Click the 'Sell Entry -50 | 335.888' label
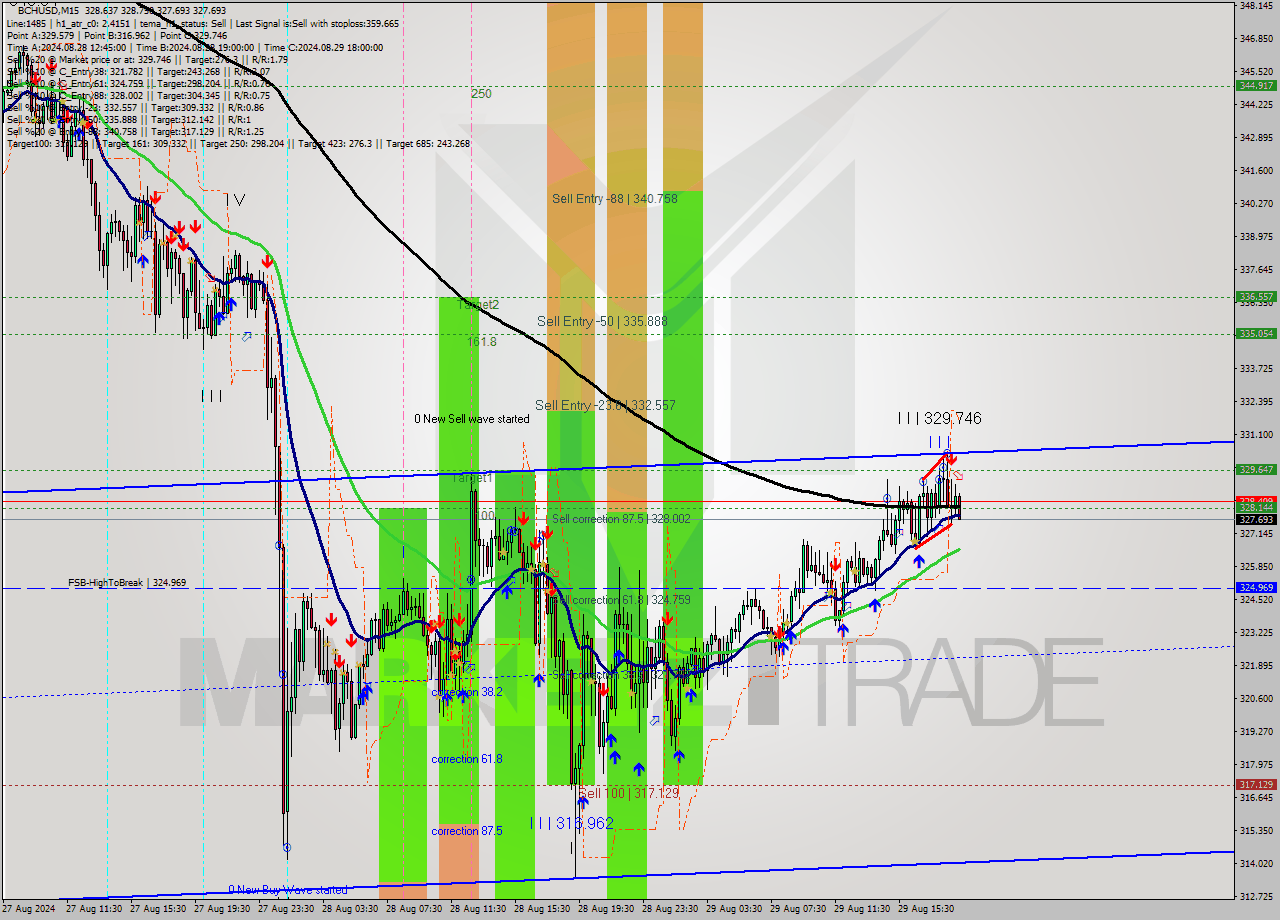The image size is (1280, 920). pyautogui.click(x=602, y=321)
